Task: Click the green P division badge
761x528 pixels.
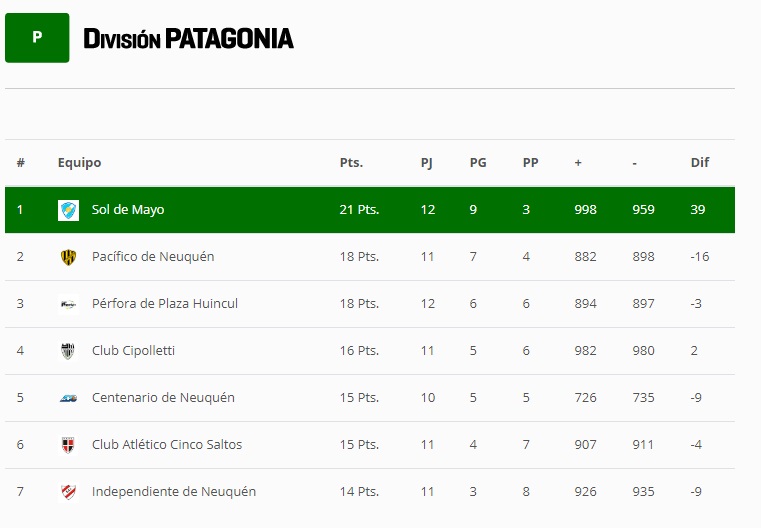Action: [x=37, y=38]
